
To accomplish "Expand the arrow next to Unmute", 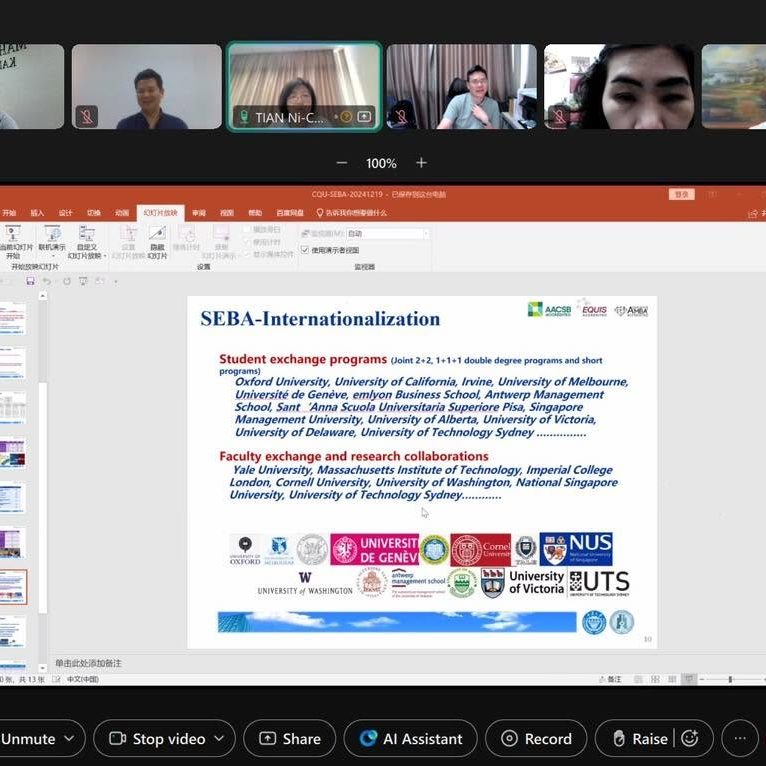I will point(69,738).
